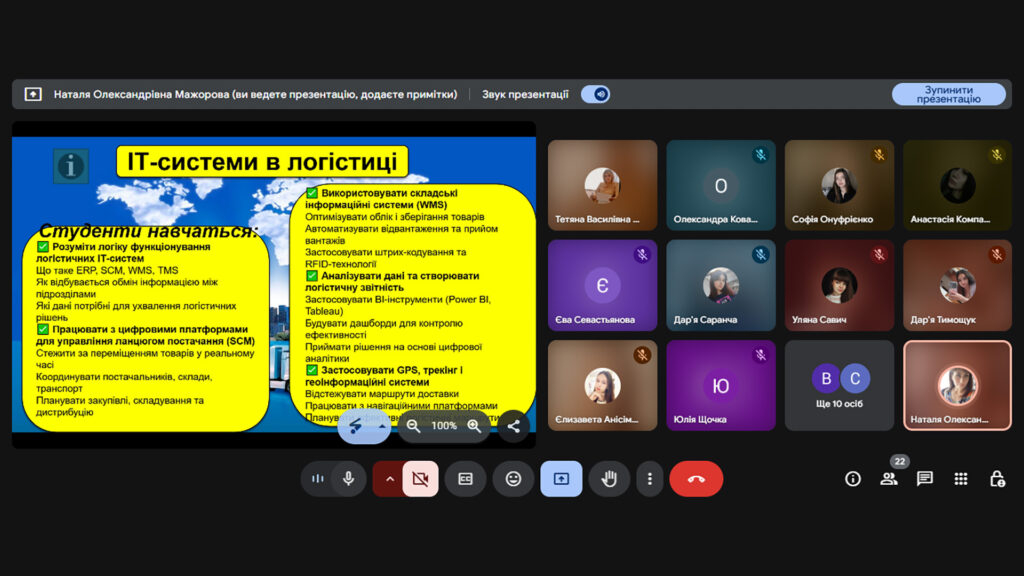Open meeting details info icon
The height and width of the screenshot is (576, 1024).
[x=853, y=479]
